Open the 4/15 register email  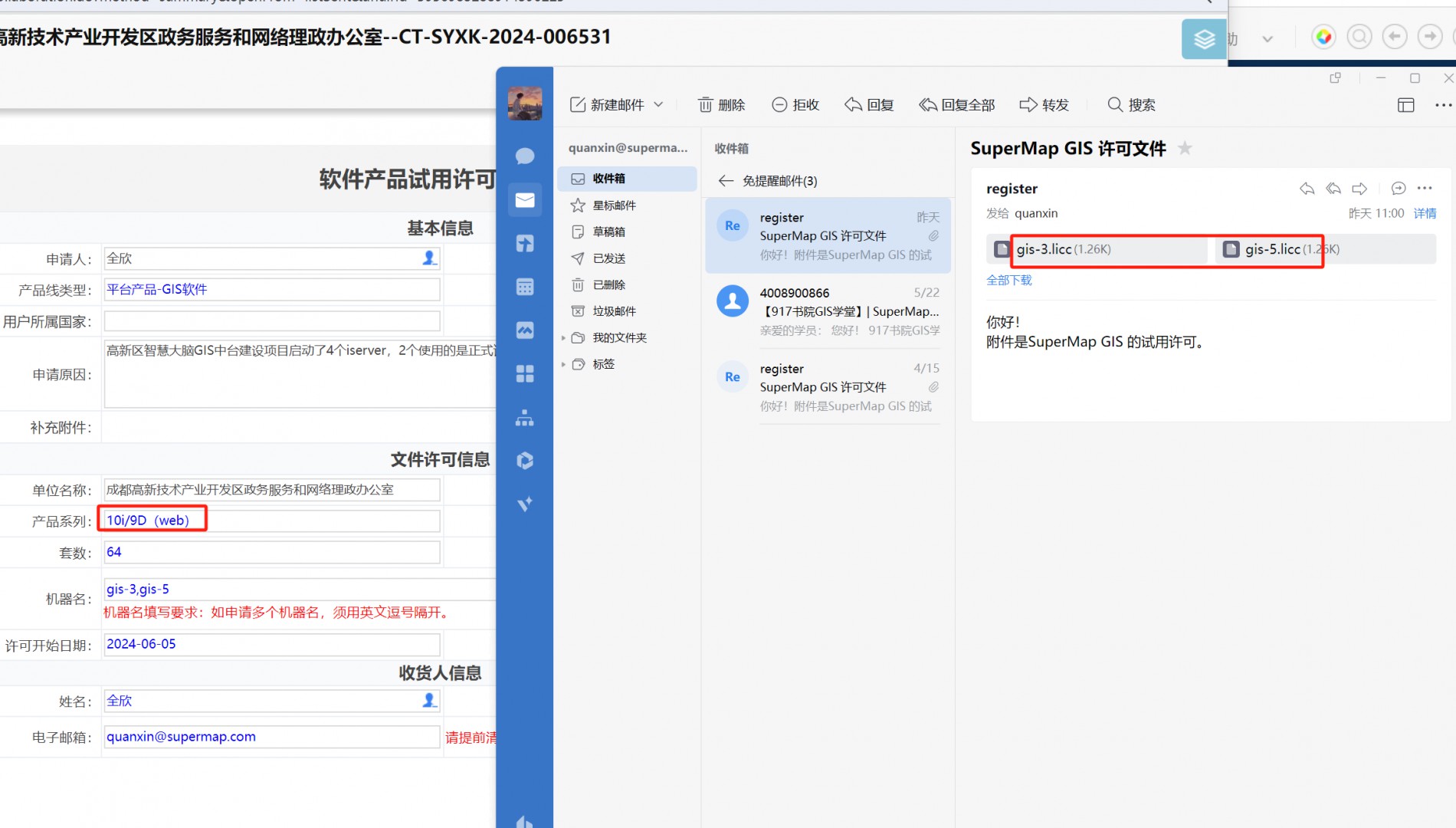(x=828, y=387)
